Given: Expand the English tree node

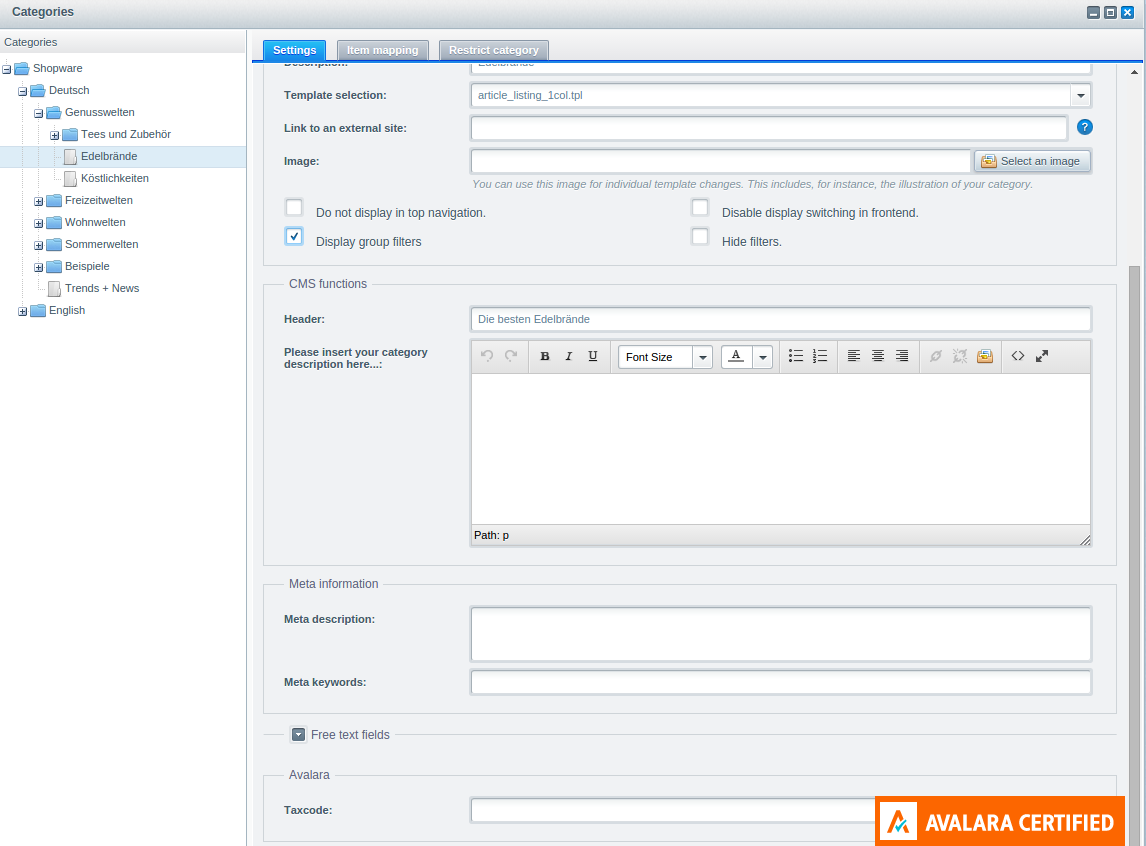Looking at the screenshot, I should pos(23,311).
